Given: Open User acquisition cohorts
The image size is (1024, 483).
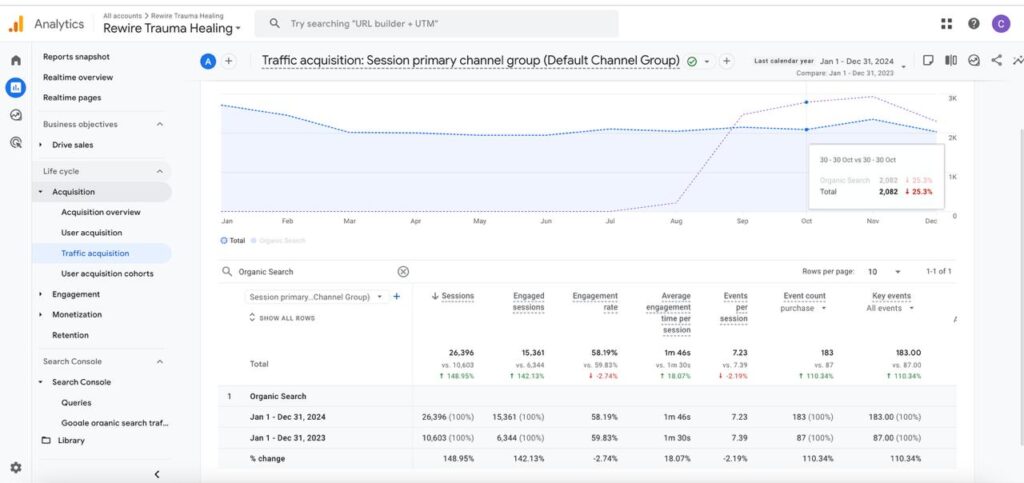Looking at the screenshot, I should click(107, 273).
